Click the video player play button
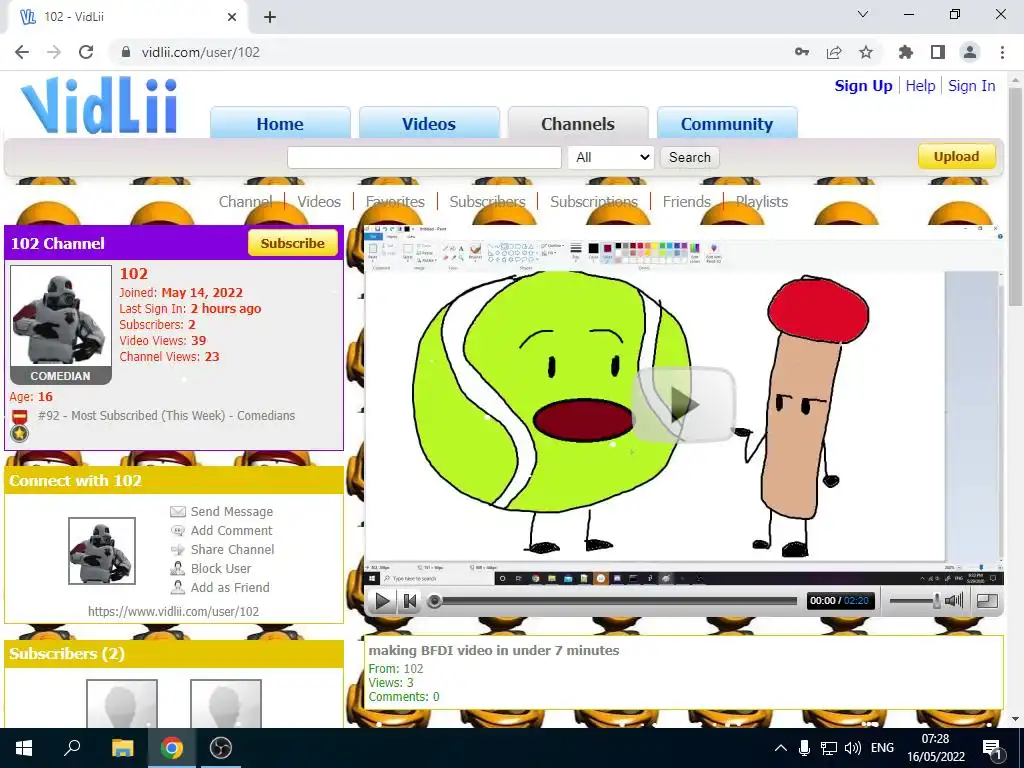Image resolution: width=1024 pixels, height=768 pixels. point(382,601)
